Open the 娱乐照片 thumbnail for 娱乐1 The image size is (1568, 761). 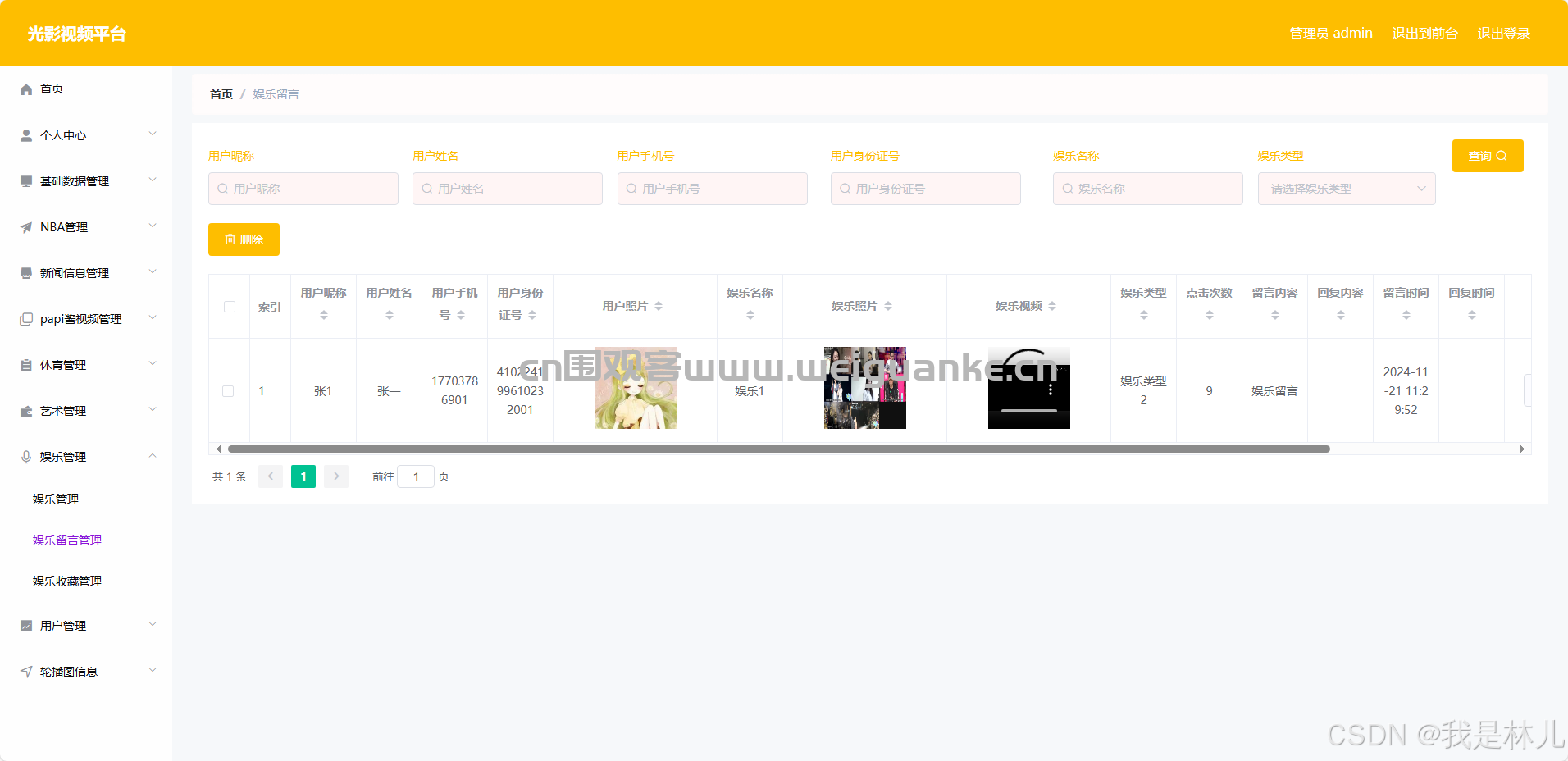[x=865, y=388]
